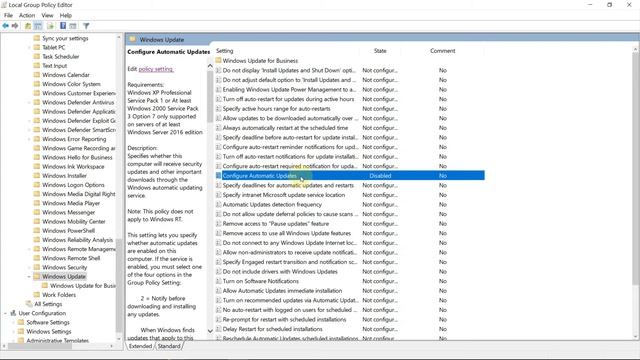Click the policy icon beside Specify active hours range
The width and height of the screenshot is (640, 360).
218,109
